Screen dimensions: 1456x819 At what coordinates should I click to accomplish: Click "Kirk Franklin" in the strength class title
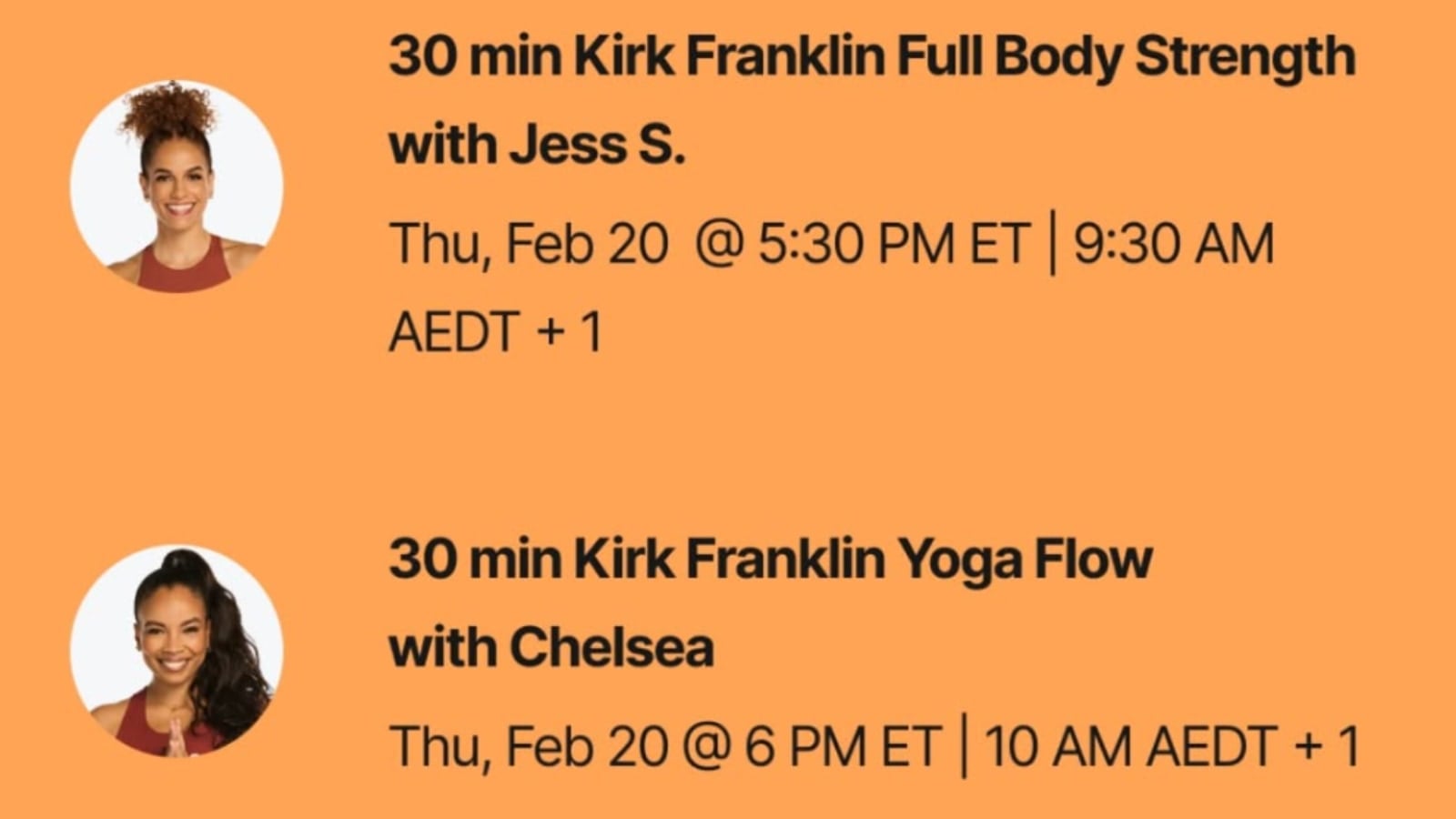(730, 56)
